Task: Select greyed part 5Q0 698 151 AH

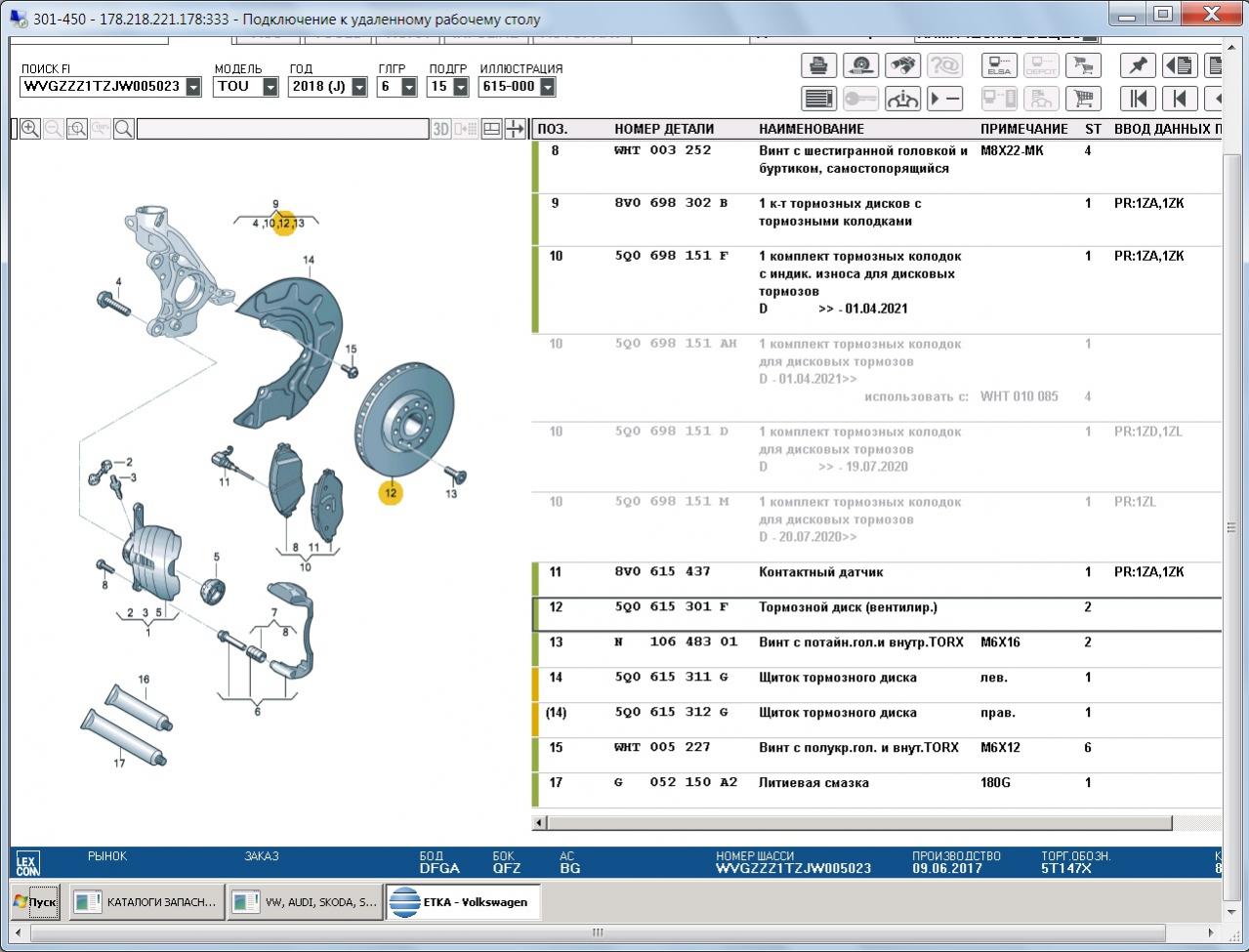Action: coord(676,344)
